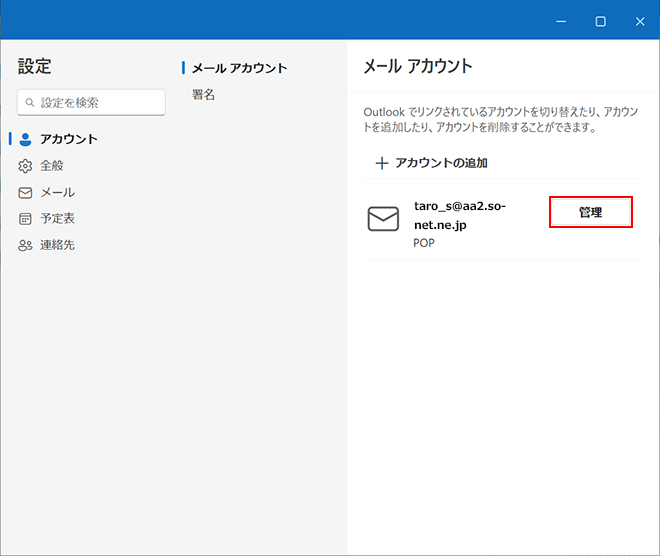The height and width of the screenshot is (556, 660).
Task: Switch to the 予定表 settings category
Action: point(57,218)
